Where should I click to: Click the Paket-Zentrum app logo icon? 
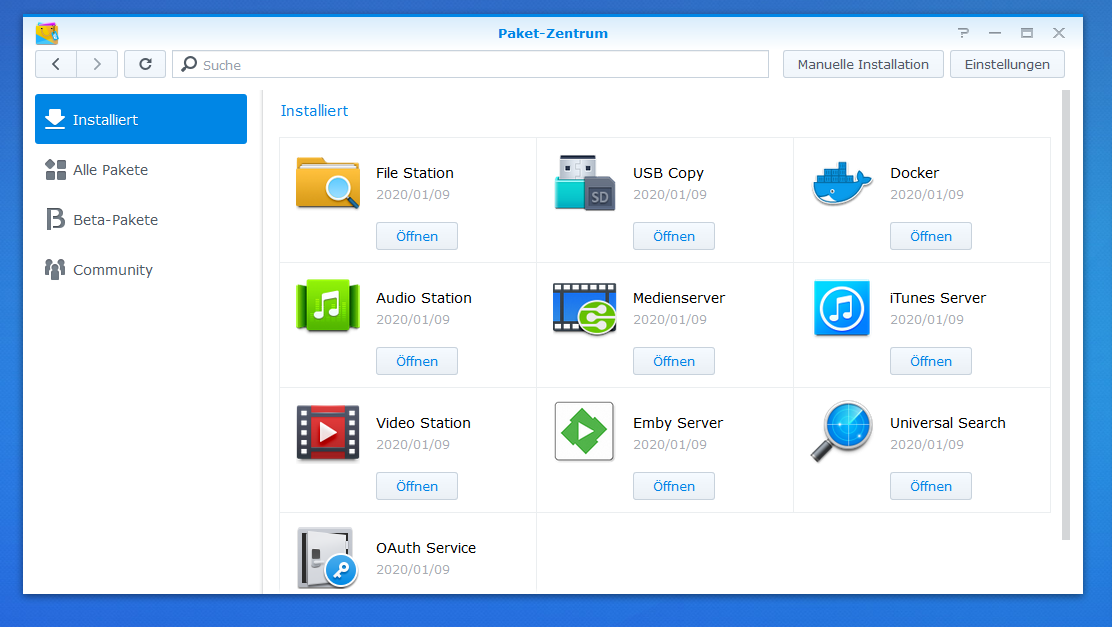(47, 33)
